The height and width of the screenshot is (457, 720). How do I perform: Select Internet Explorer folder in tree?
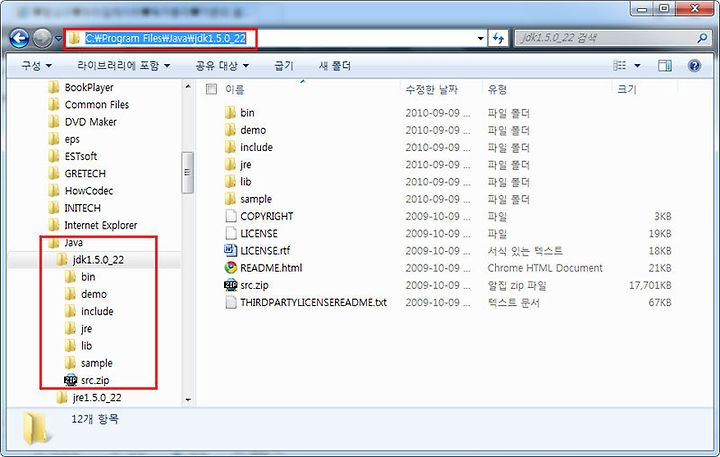(x=101, y=225)
